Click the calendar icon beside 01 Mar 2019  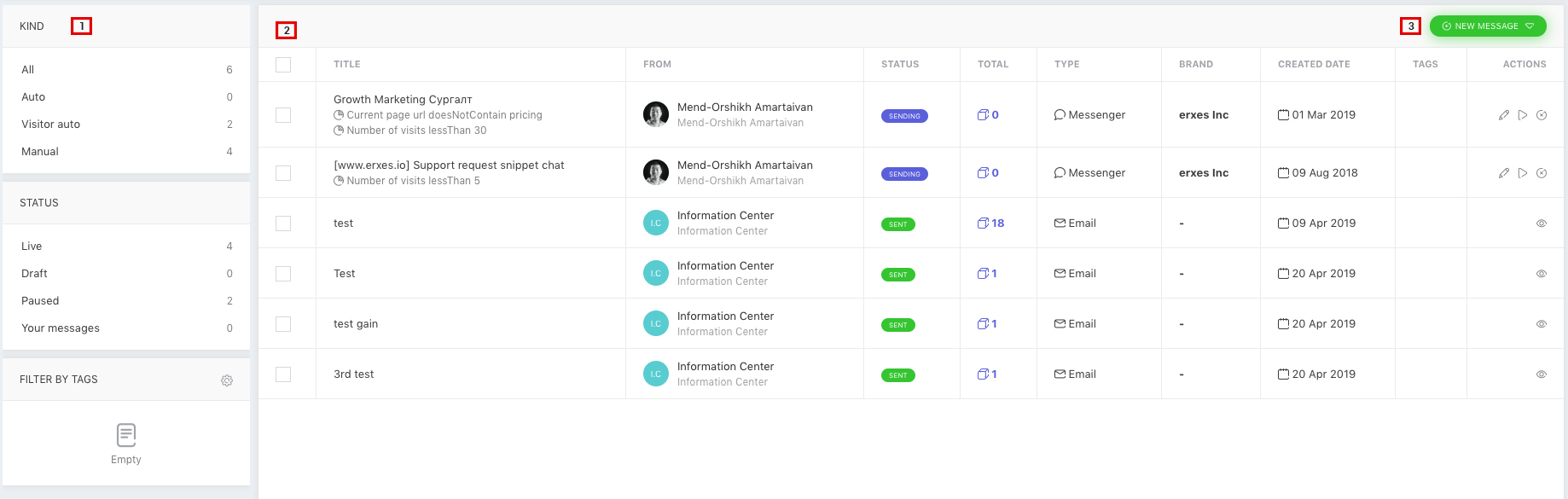point(1283,115)
